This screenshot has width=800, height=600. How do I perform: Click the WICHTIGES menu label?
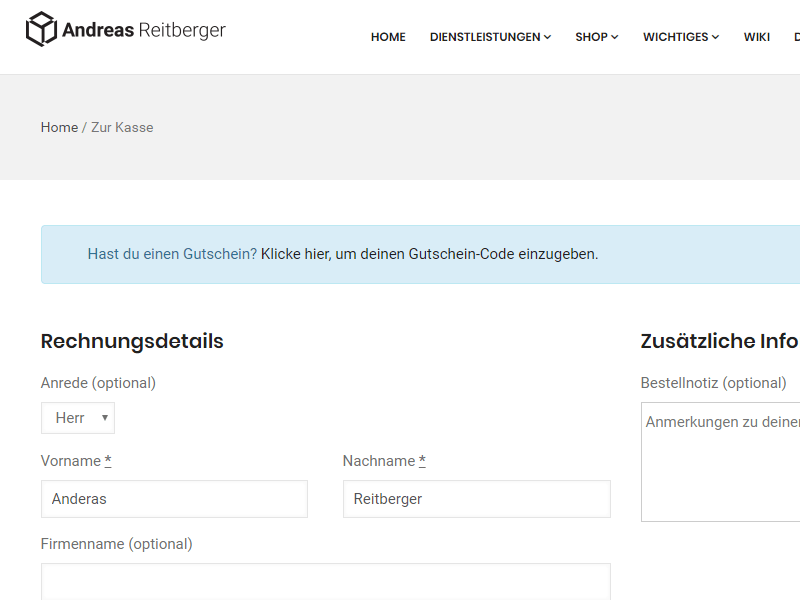click(x=676, y=37)
